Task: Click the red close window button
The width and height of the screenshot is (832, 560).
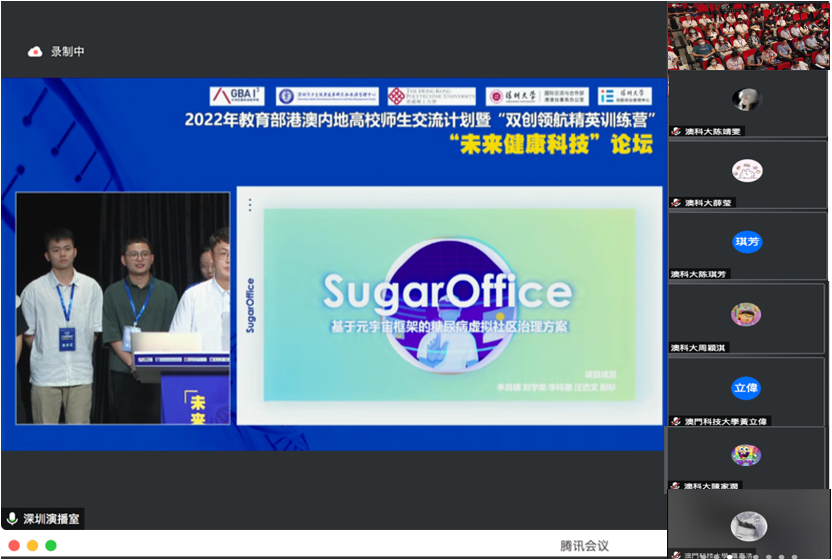Action: [14, 545]
